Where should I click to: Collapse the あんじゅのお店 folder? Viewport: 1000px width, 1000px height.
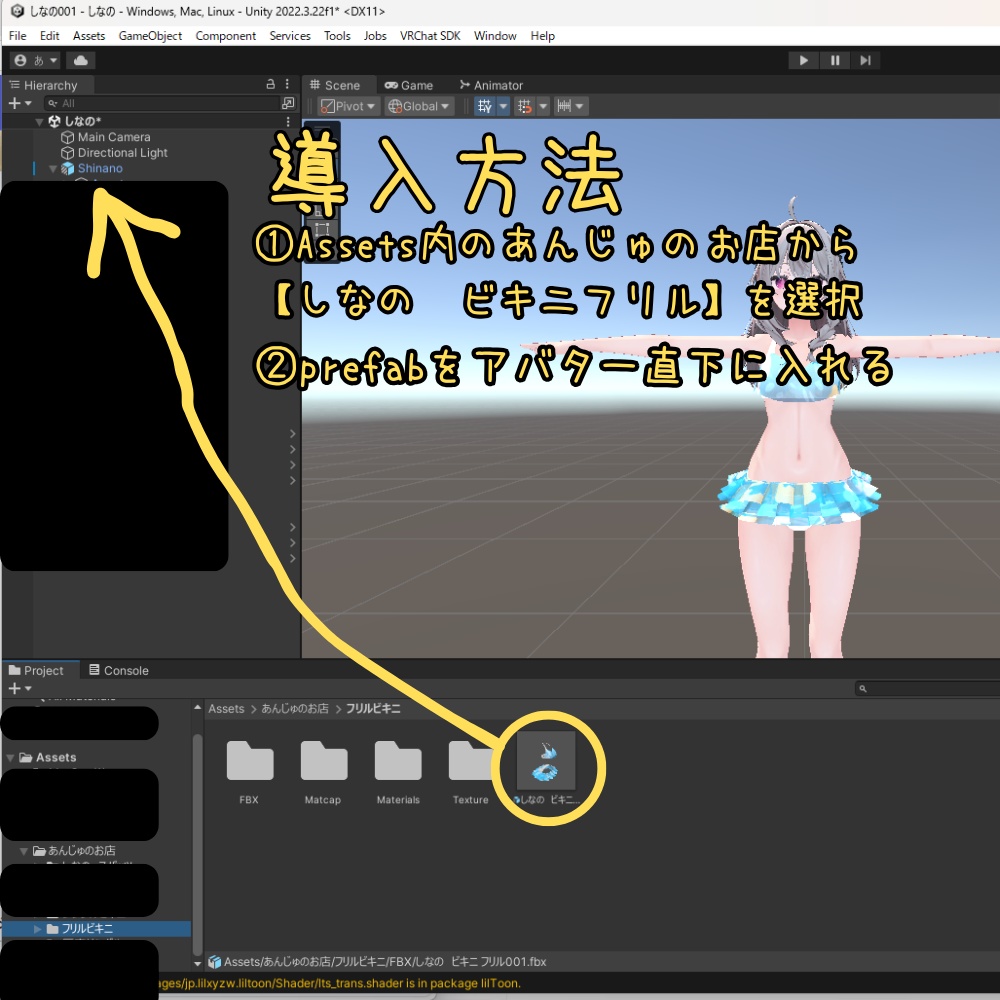[x=24, y=851]
